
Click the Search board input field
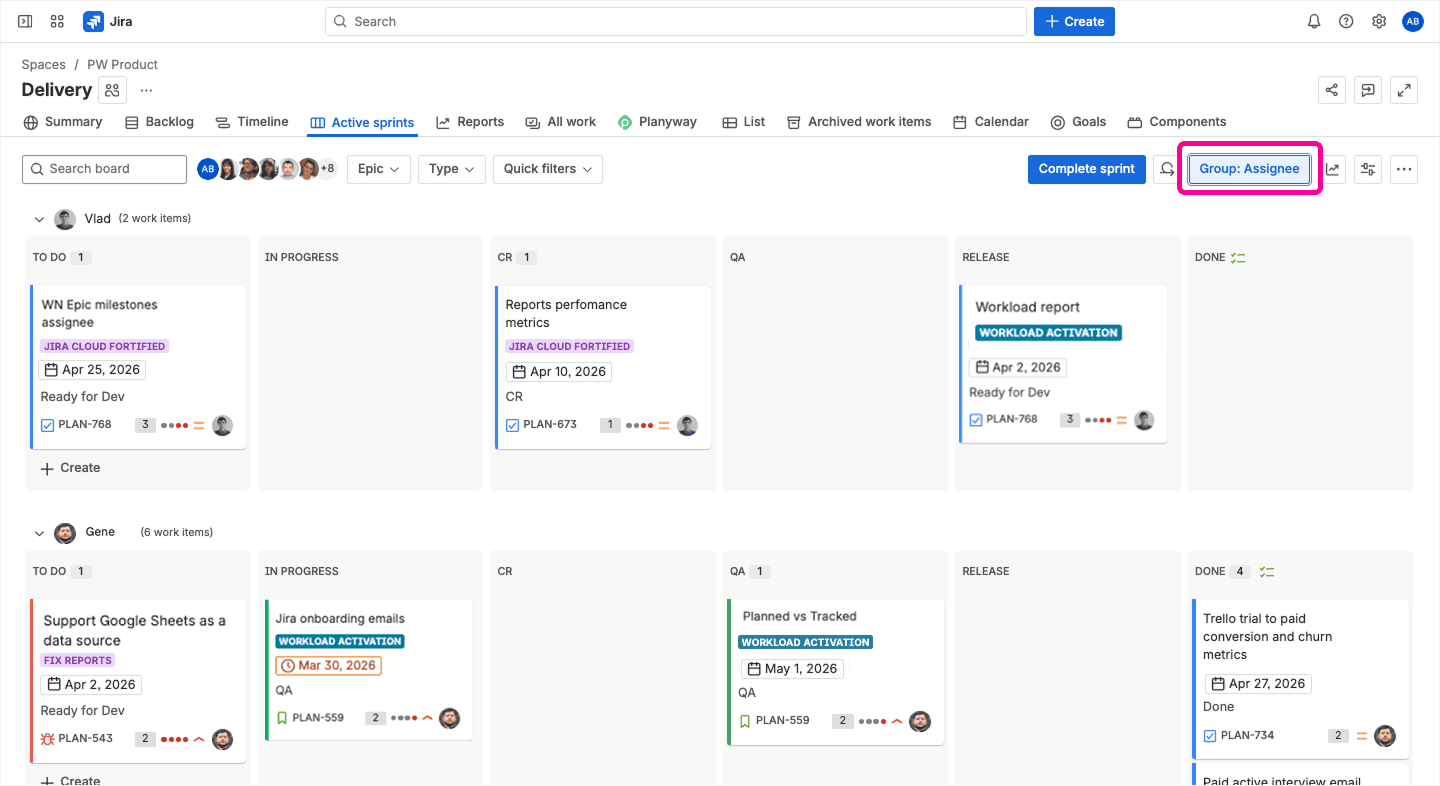coord(104,169)
